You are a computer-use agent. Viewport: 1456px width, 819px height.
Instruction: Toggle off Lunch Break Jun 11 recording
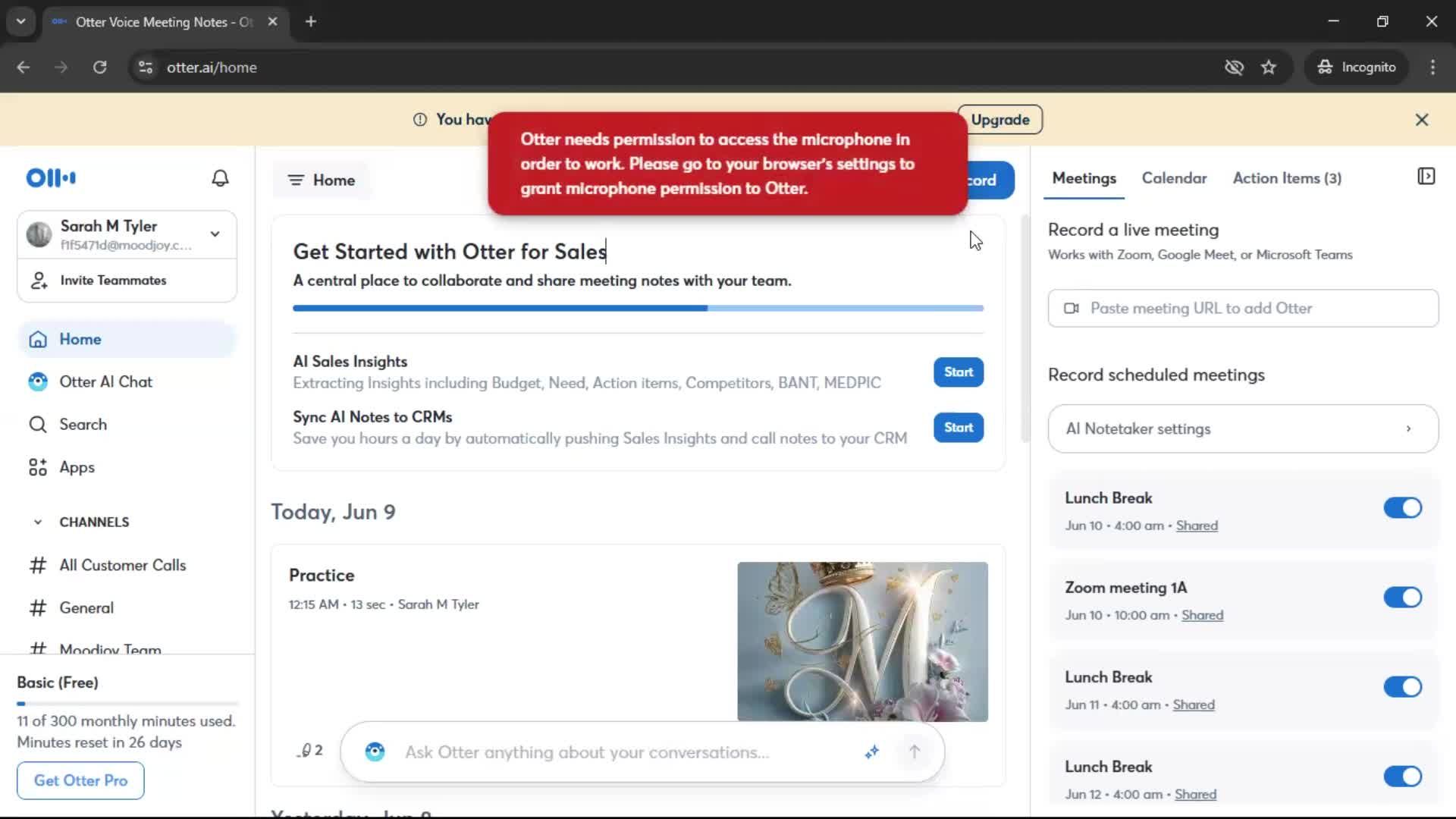(1402, 687)
